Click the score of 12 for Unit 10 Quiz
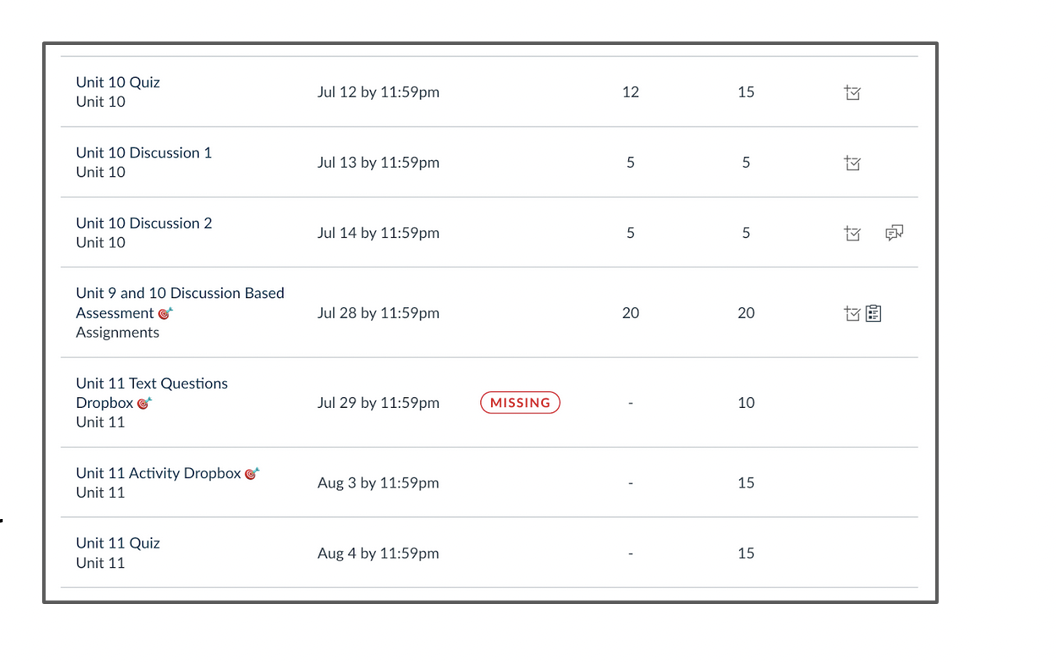Screen dimensions: 1056x662 pos(630,92)
